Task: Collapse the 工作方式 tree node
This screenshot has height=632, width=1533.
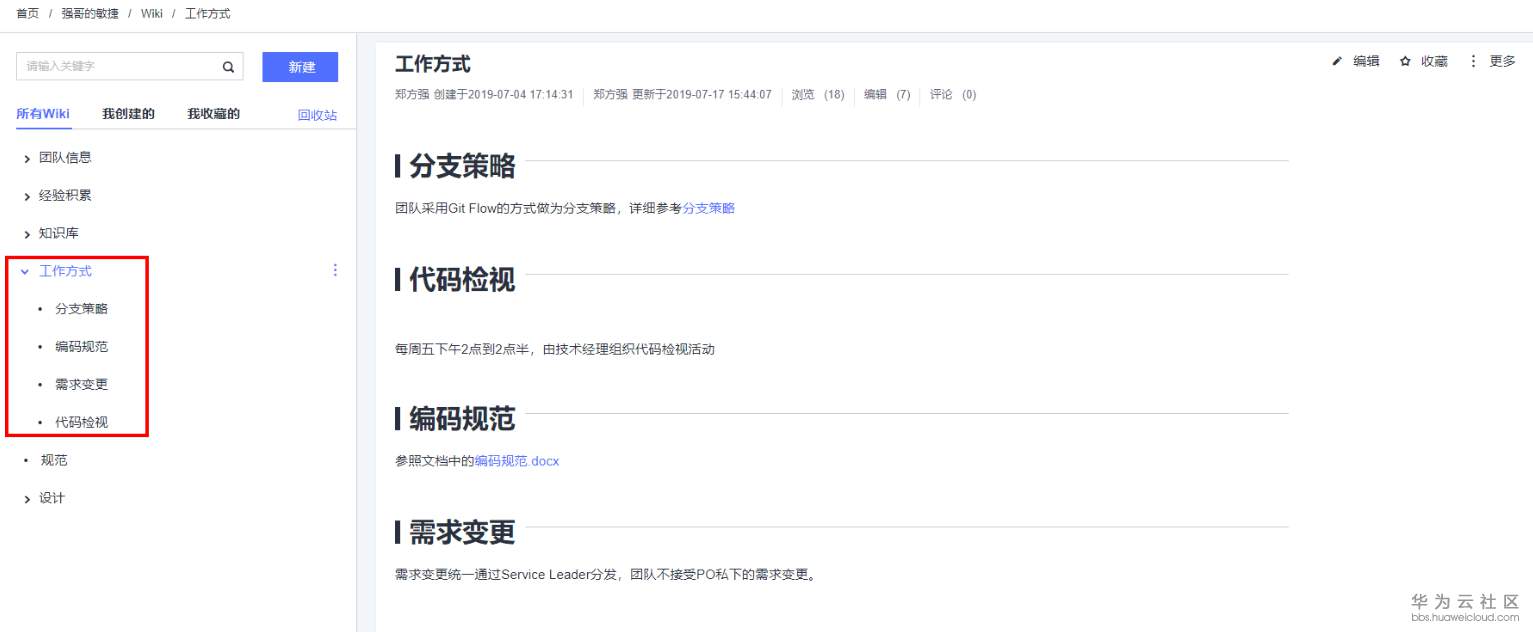Action: [x=26, y=270]
